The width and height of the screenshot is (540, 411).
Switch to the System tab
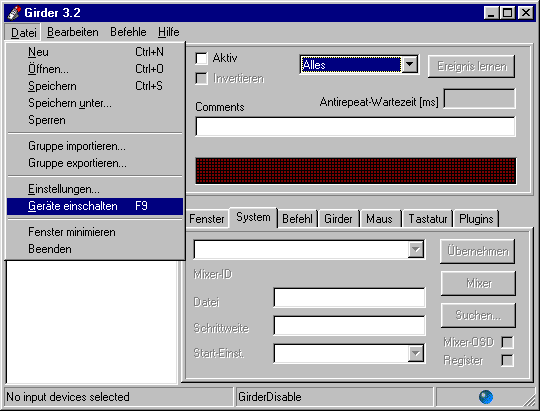(253, 217)
